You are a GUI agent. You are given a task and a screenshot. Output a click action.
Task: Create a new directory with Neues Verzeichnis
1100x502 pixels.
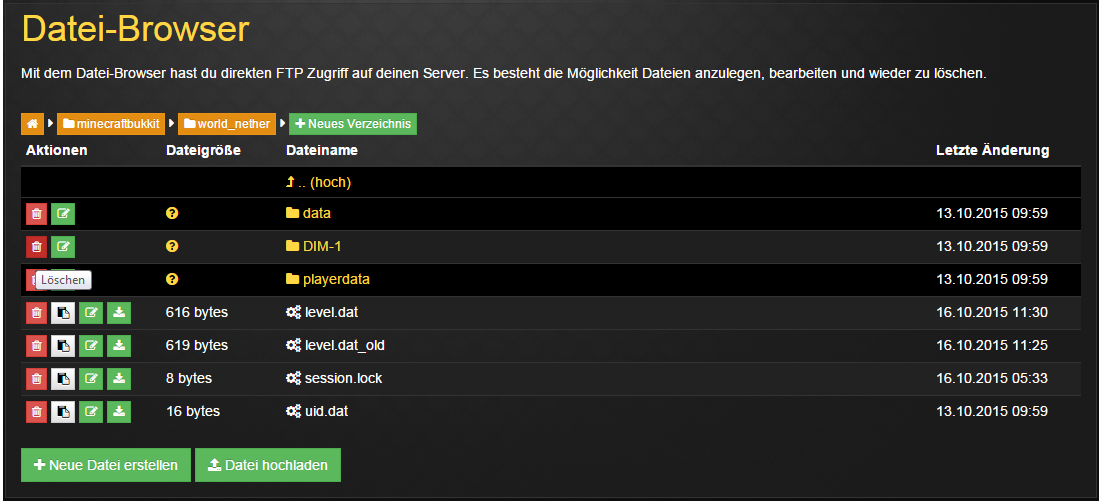(x=353, y=124)
